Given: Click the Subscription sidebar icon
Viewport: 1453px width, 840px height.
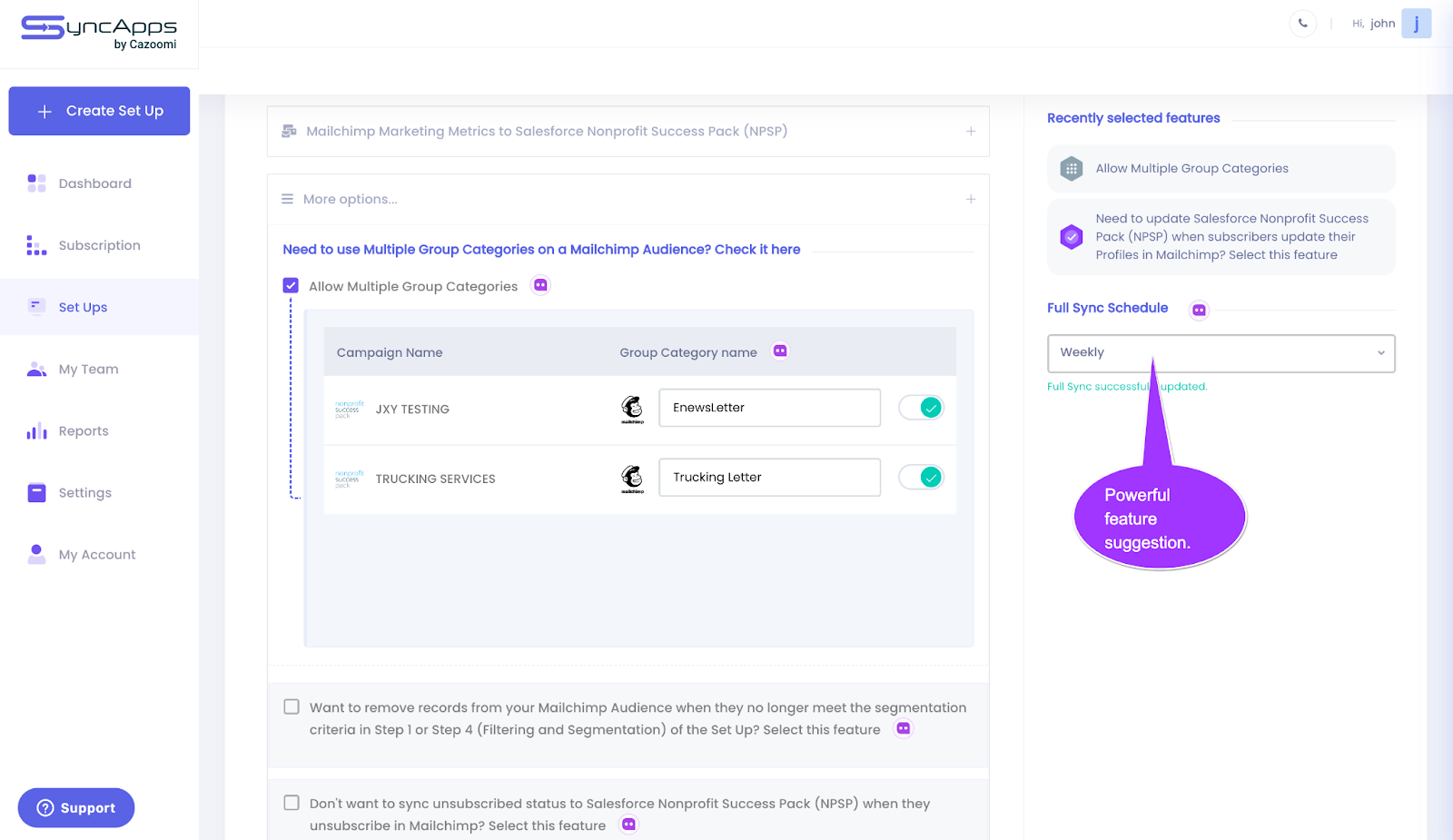Looking at the screenshot, I should pos(36,245).
